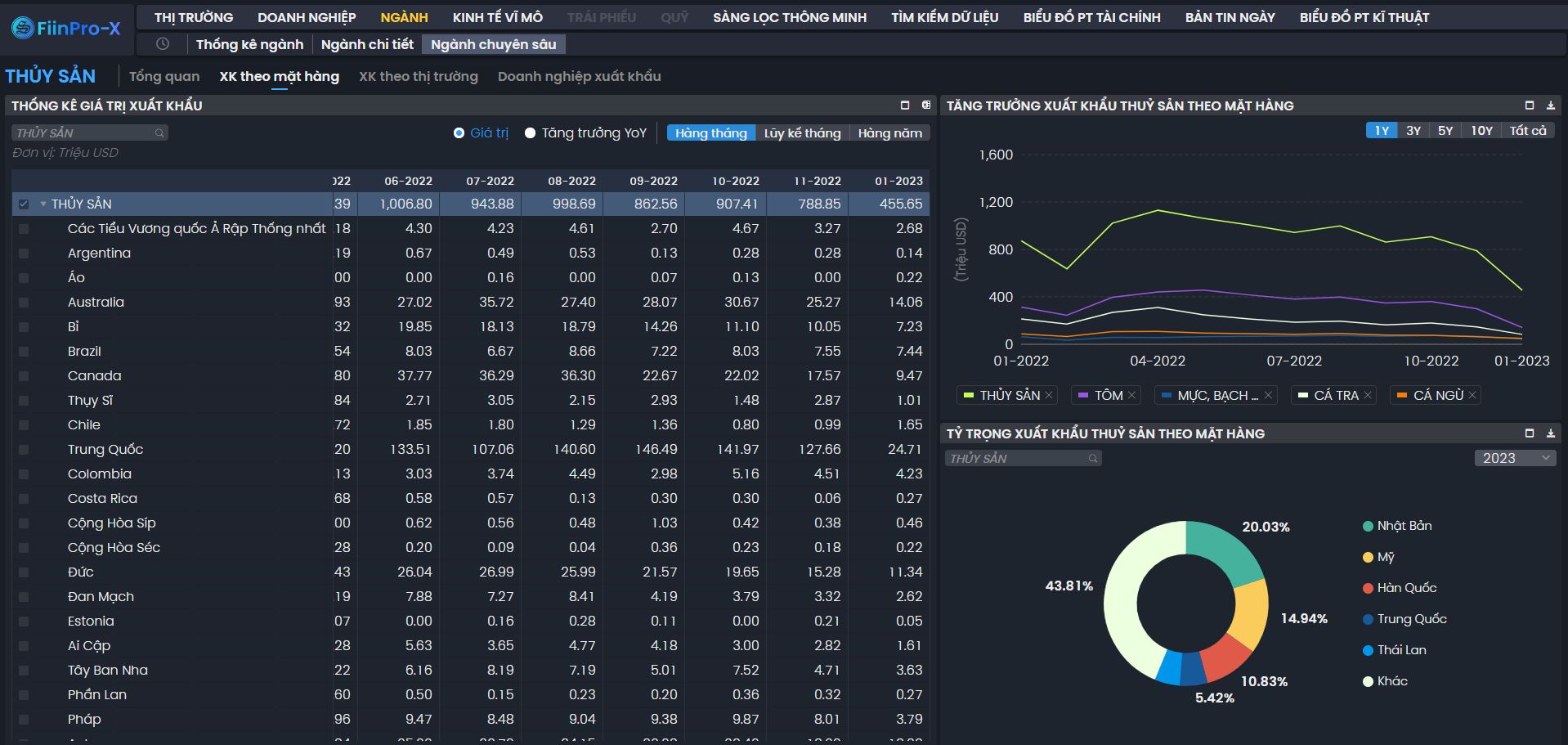
Task: Select the Tăng trưởng YoY radio option
Action: tap(530, 133)
